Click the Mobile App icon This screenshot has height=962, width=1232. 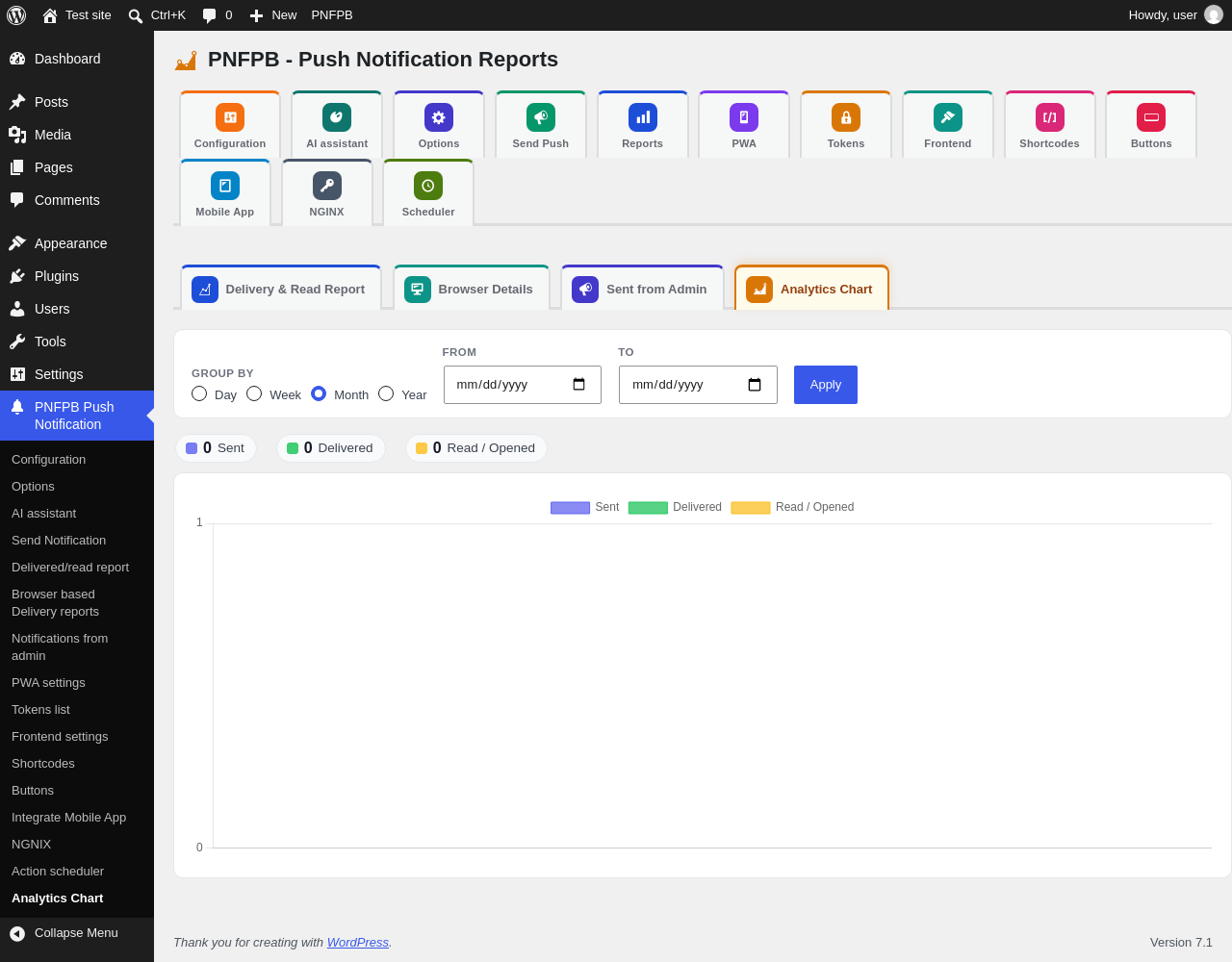225,186
